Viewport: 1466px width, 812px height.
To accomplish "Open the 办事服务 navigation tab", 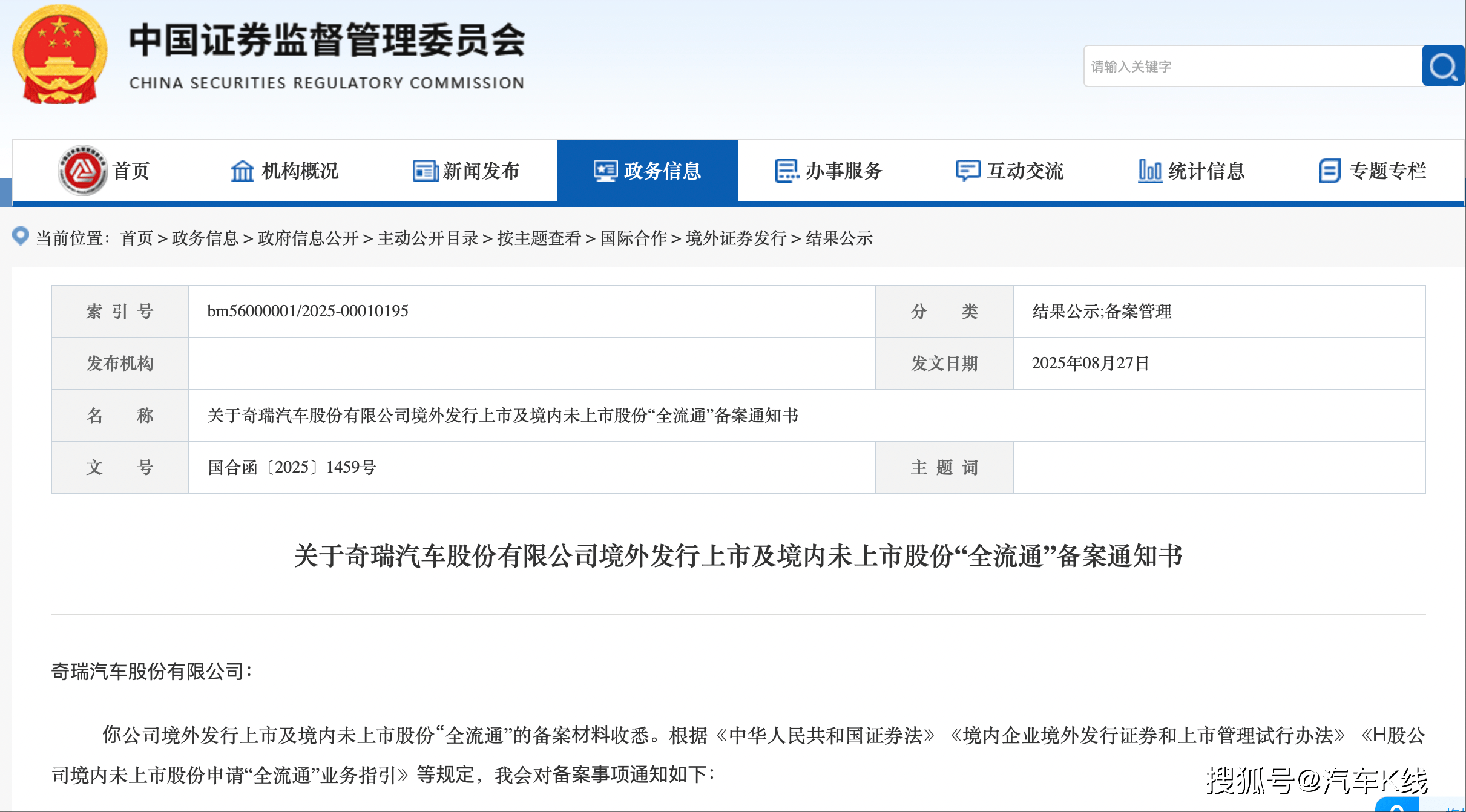I will [x=829, y=171].
